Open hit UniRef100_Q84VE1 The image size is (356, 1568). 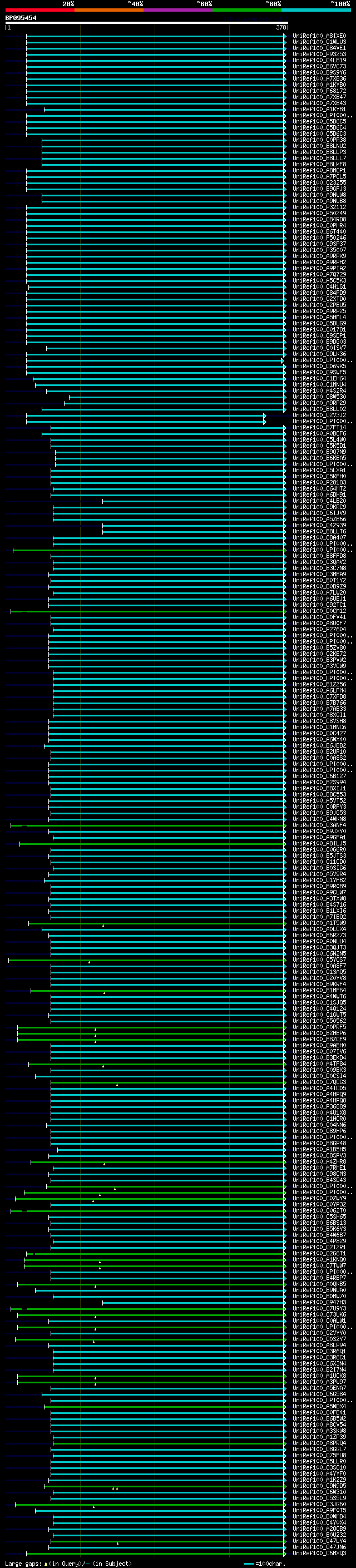click(x=319, y=48)
